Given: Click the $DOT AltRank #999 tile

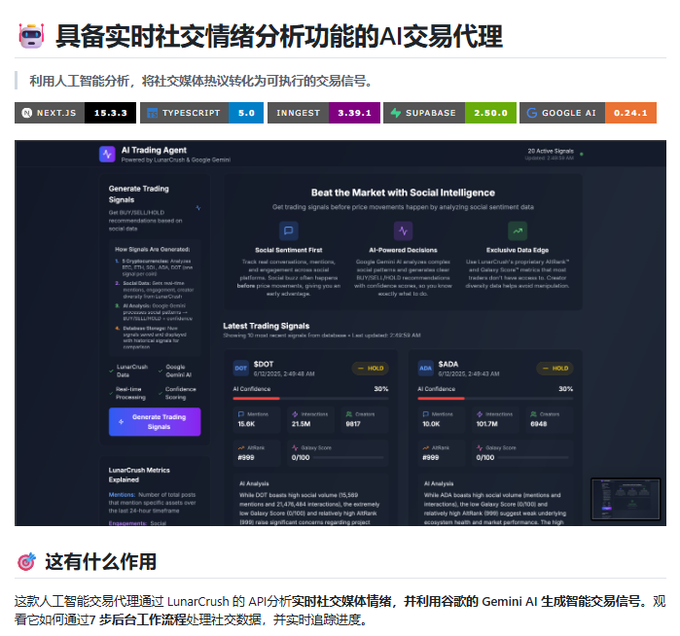Looking at the screenshot, I should click(x=257, y=453).
